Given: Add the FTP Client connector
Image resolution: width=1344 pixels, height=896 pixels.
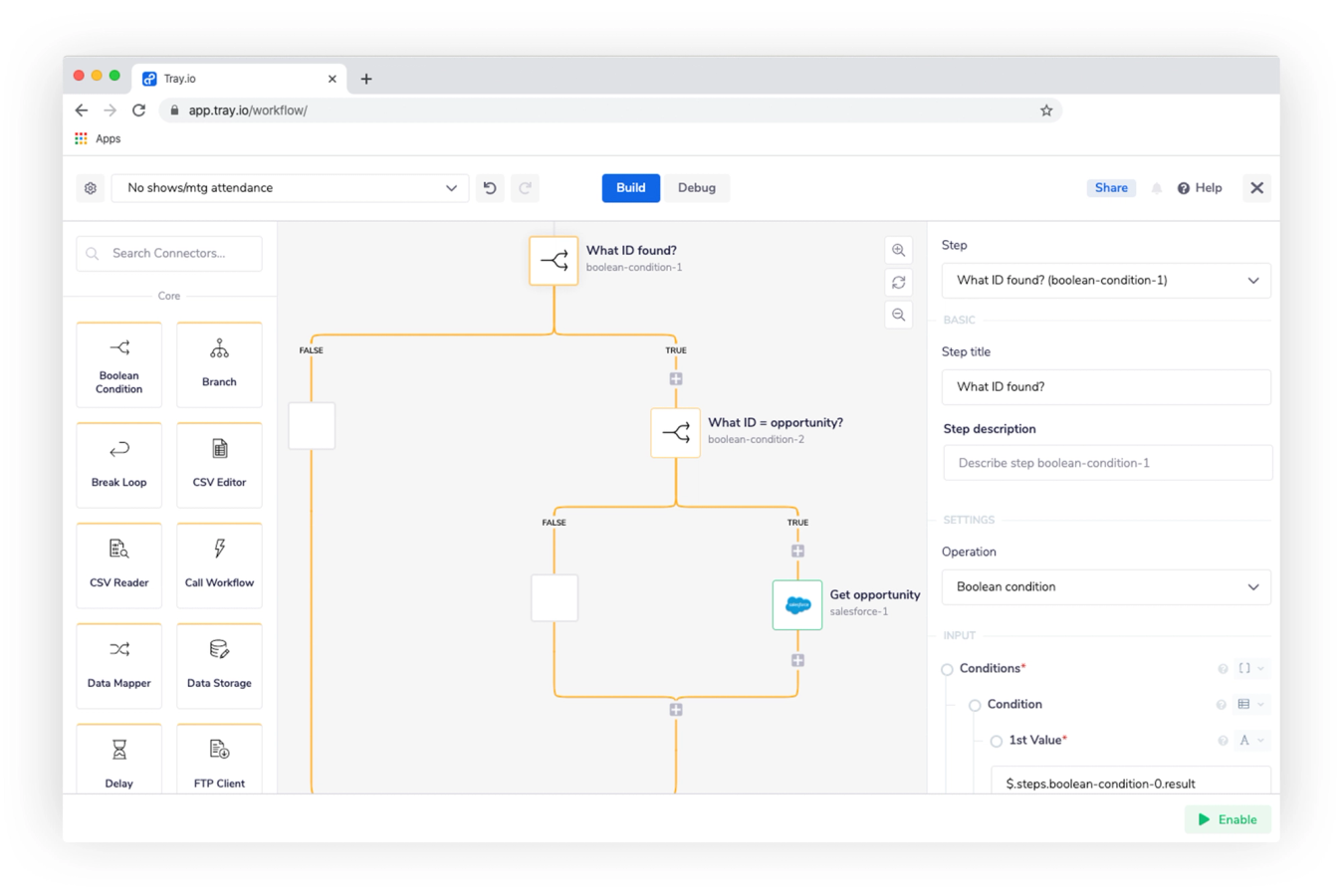Looking at the screenshot, I should (x=219, y=759).
